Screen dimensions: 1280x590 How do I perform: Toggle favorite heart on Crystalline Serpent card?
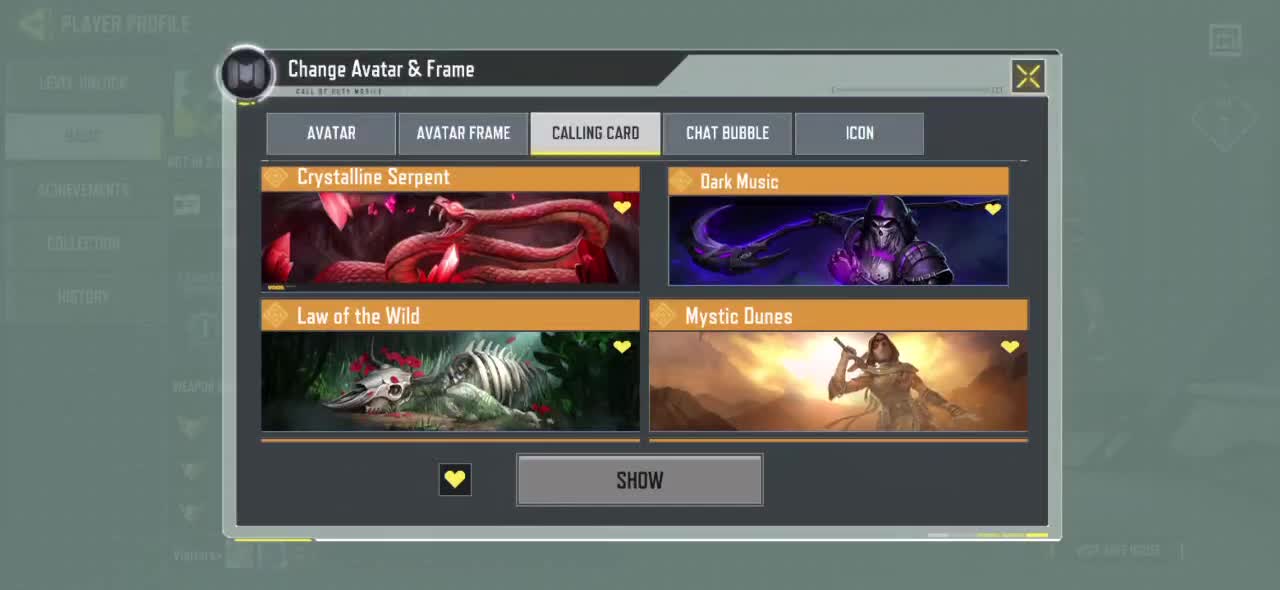(622, 208)
